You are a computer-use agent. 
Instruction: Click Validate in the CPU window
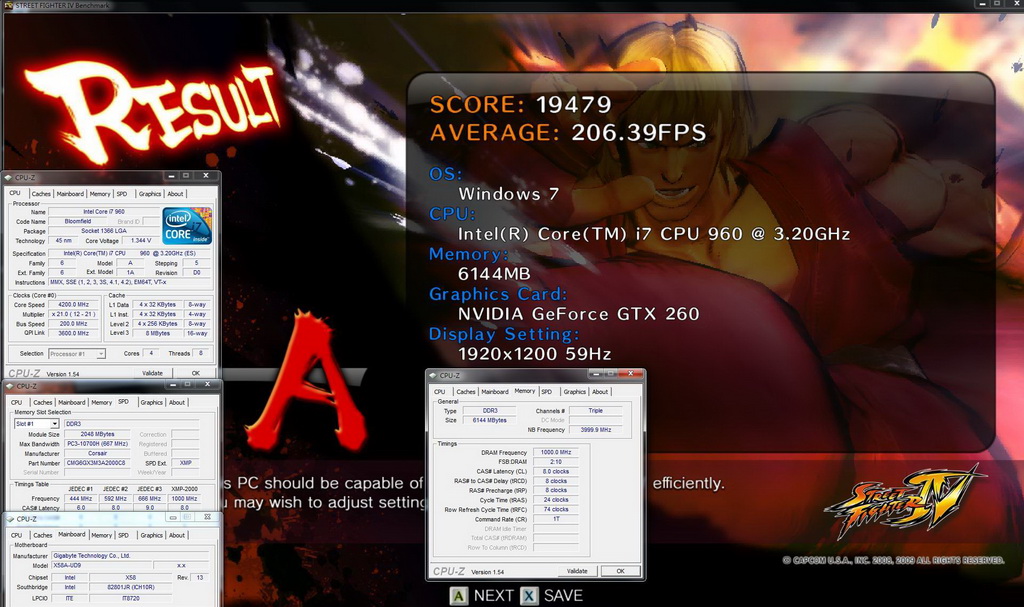pos(152,373)
